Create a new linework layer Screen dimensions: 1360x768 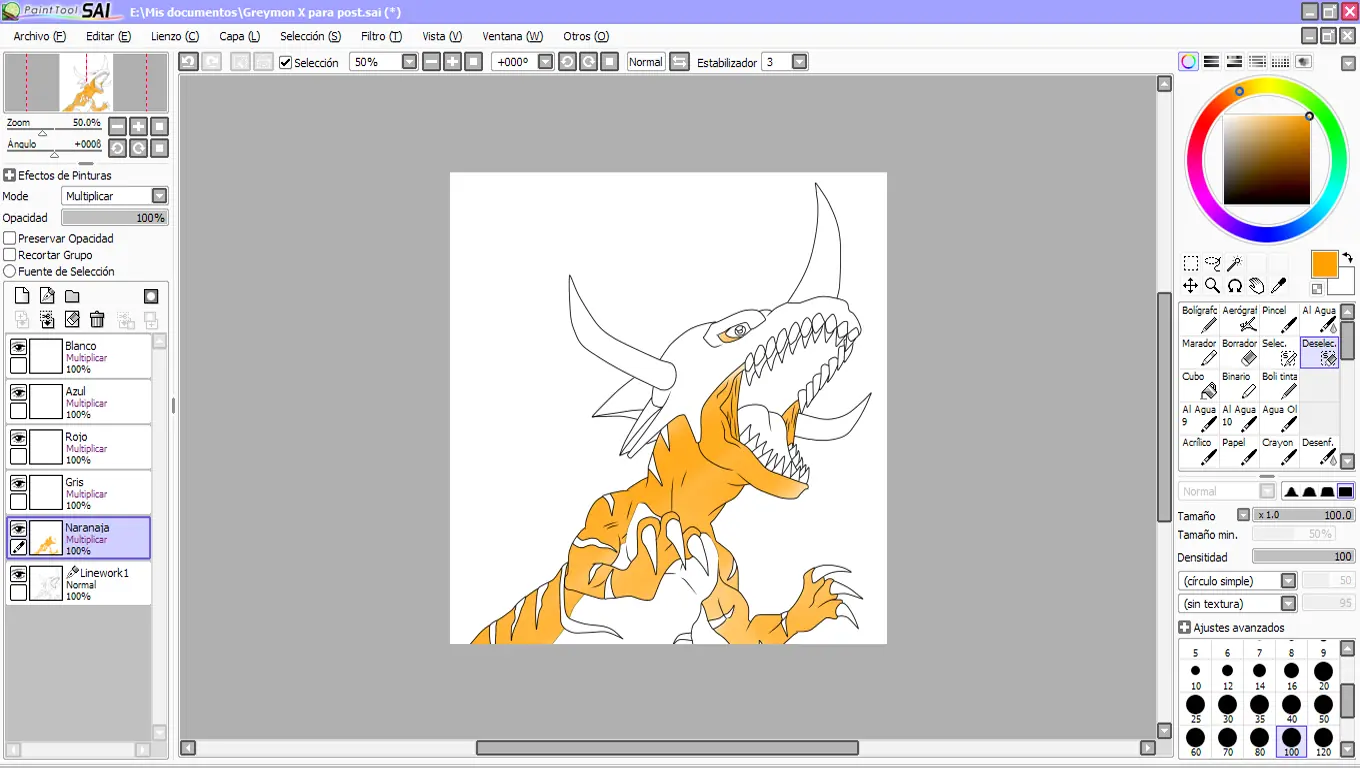point(47,296)
